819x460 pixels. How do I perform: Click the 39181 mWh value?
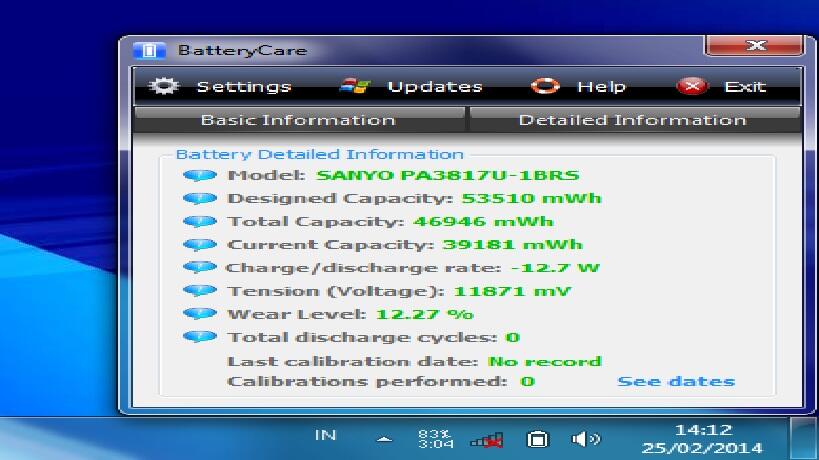coord(512,244)
